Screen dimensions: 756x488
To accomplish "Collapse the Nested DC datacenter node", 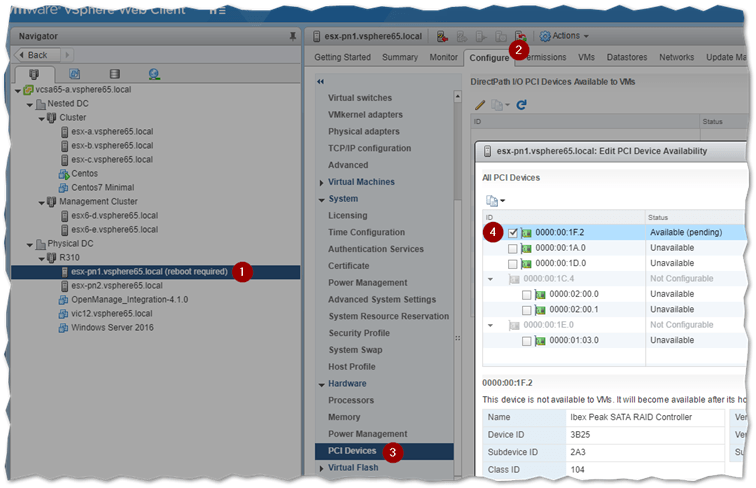I will (x=30, y=105).
